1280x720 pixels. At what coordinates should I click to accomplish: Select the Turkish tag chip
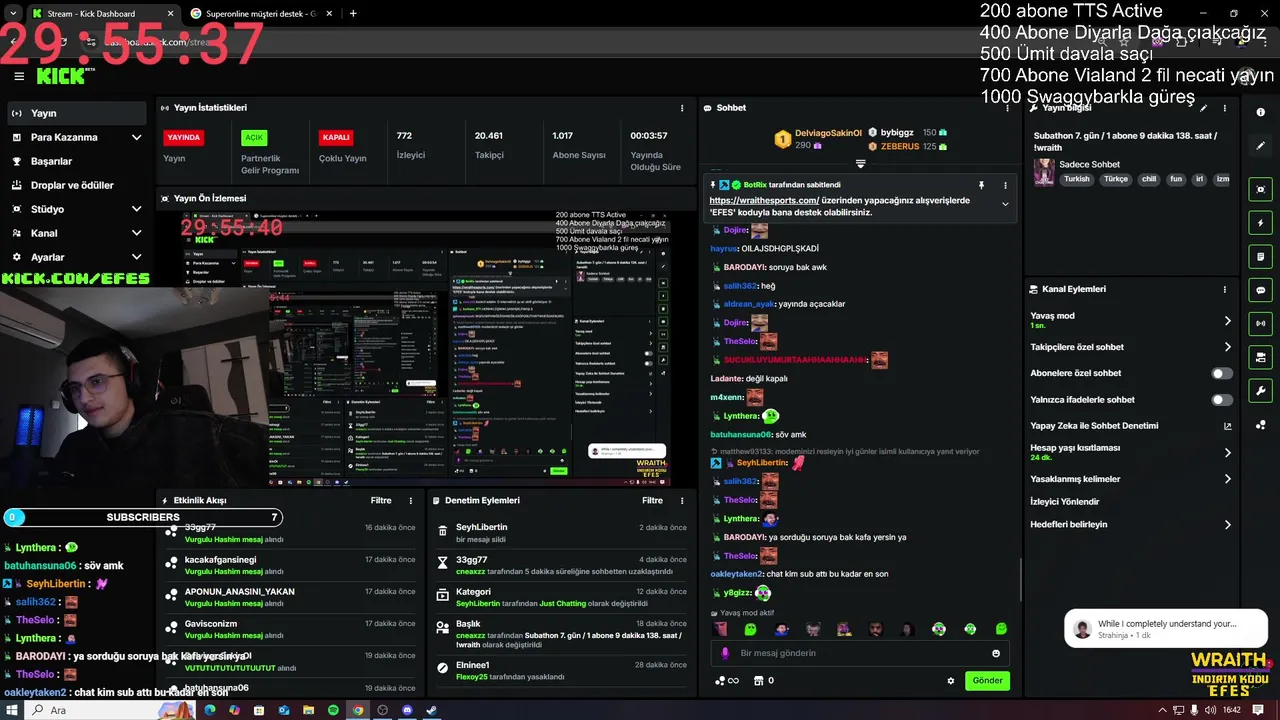pyautogui.click(x=1077, y=179)
